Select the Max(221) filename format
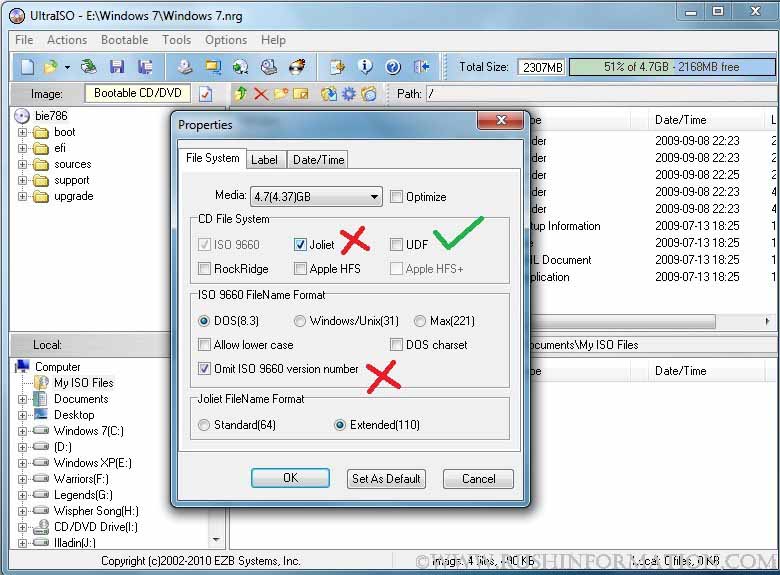780x575 pixels. click(x=420, y=321)
